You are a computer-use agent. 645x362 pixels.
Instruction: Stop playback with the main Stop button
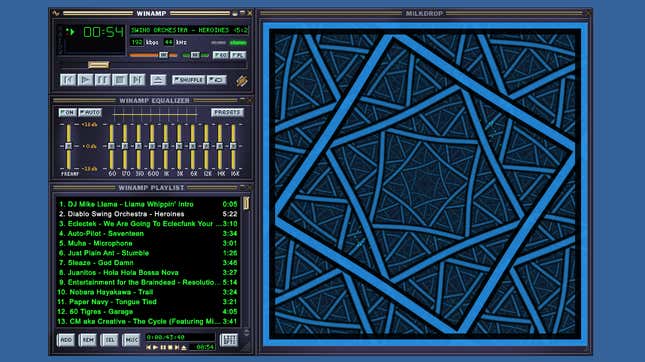(x=120, y=79)
